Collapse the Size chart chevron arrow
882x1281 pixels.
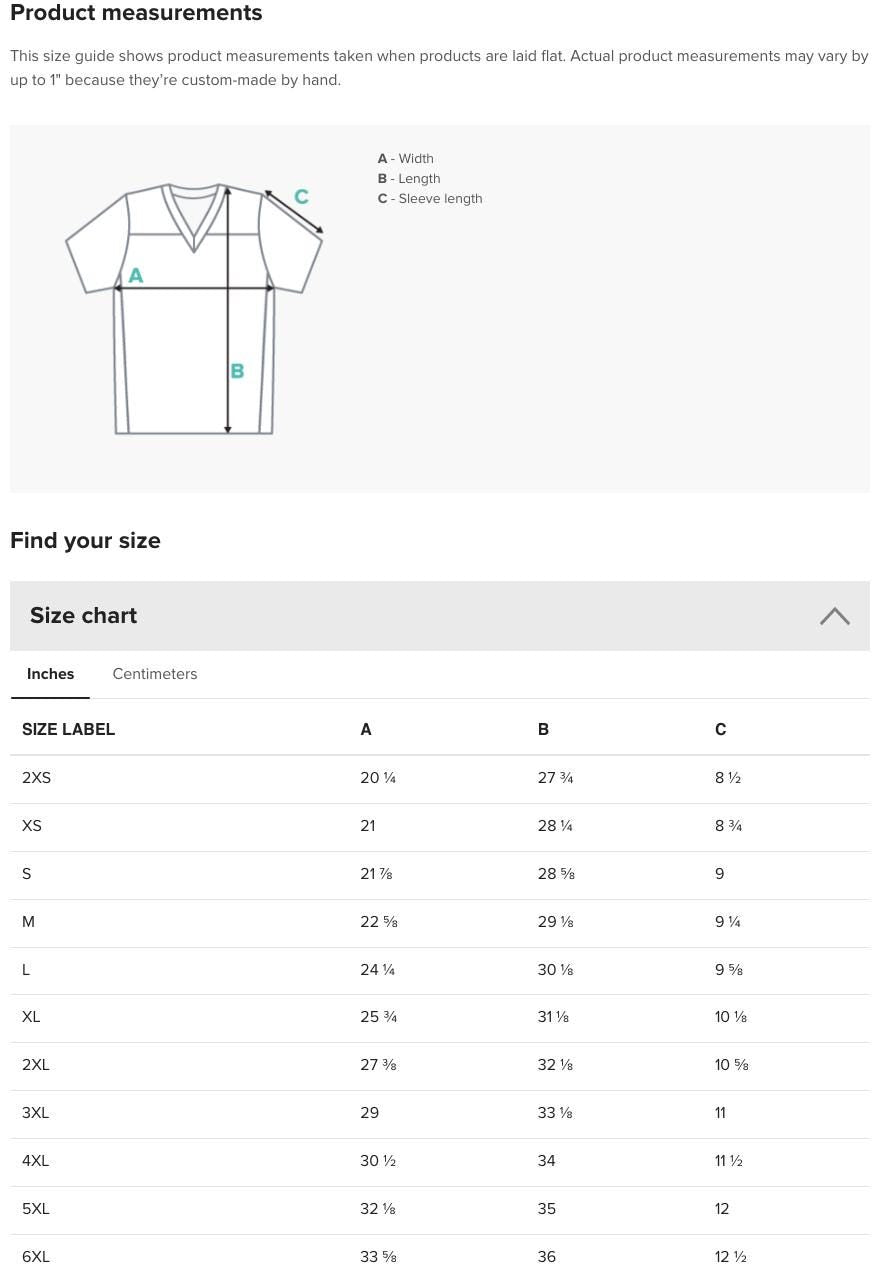tap(834, 616)
